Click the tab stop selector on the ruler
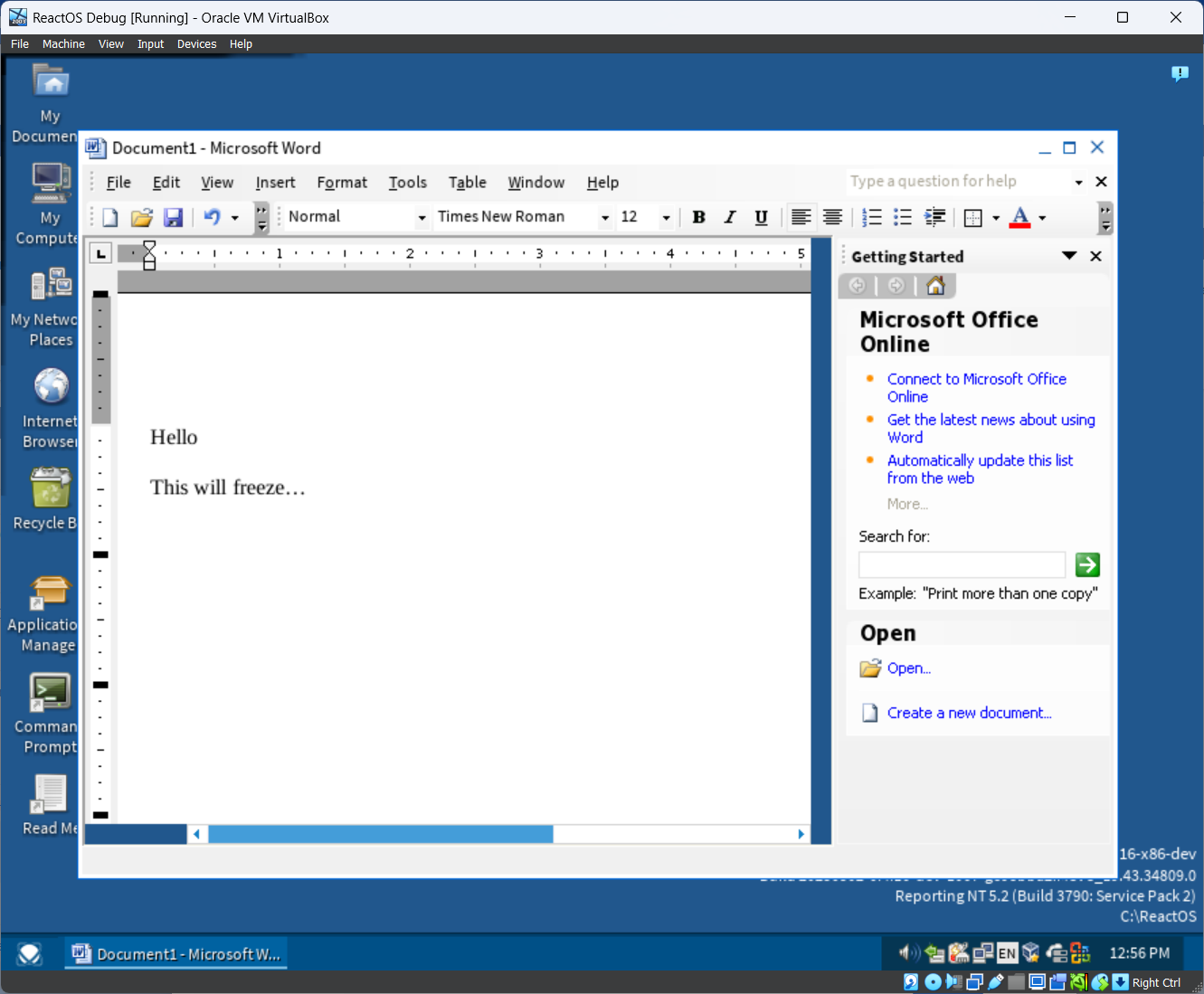Image resolution: width=1204 pixels, height=994 pixels. (x=100, y=254)
